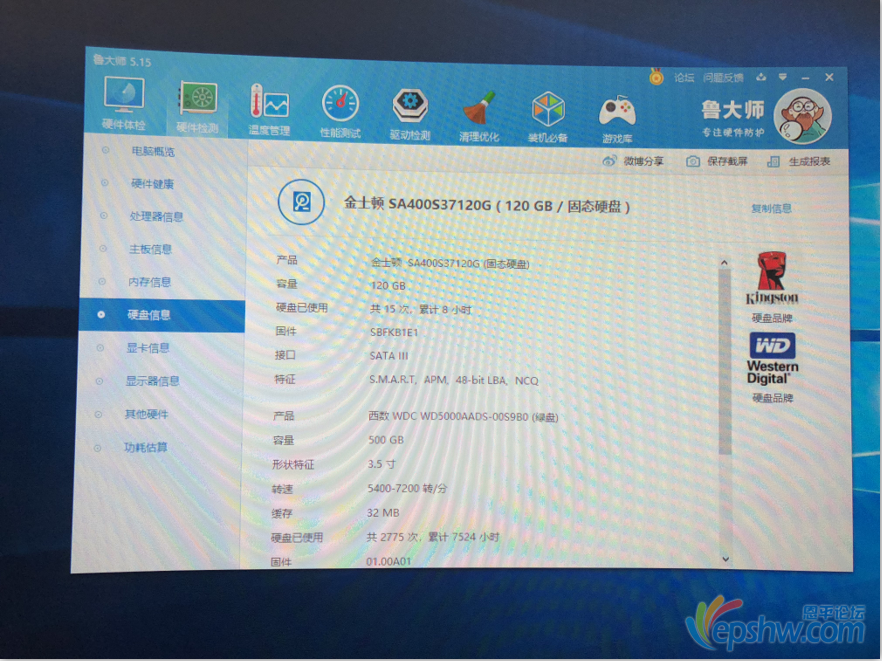The height and width of the screenshot is (661, 882).
Task: Open the 硬件体检 hardware checkup section
Action: point(124,104)
